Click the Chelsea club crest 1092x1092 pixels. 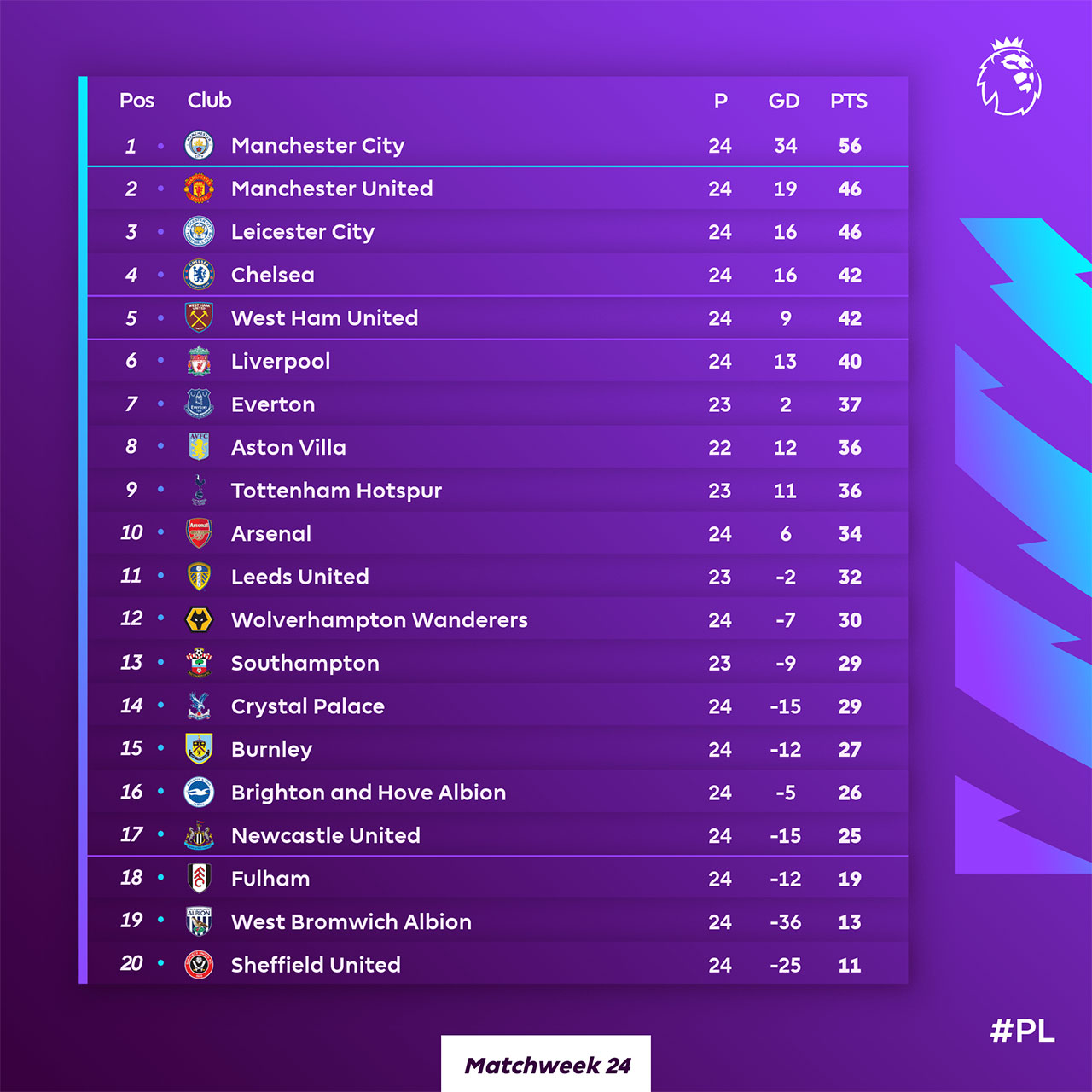point(199,275)
